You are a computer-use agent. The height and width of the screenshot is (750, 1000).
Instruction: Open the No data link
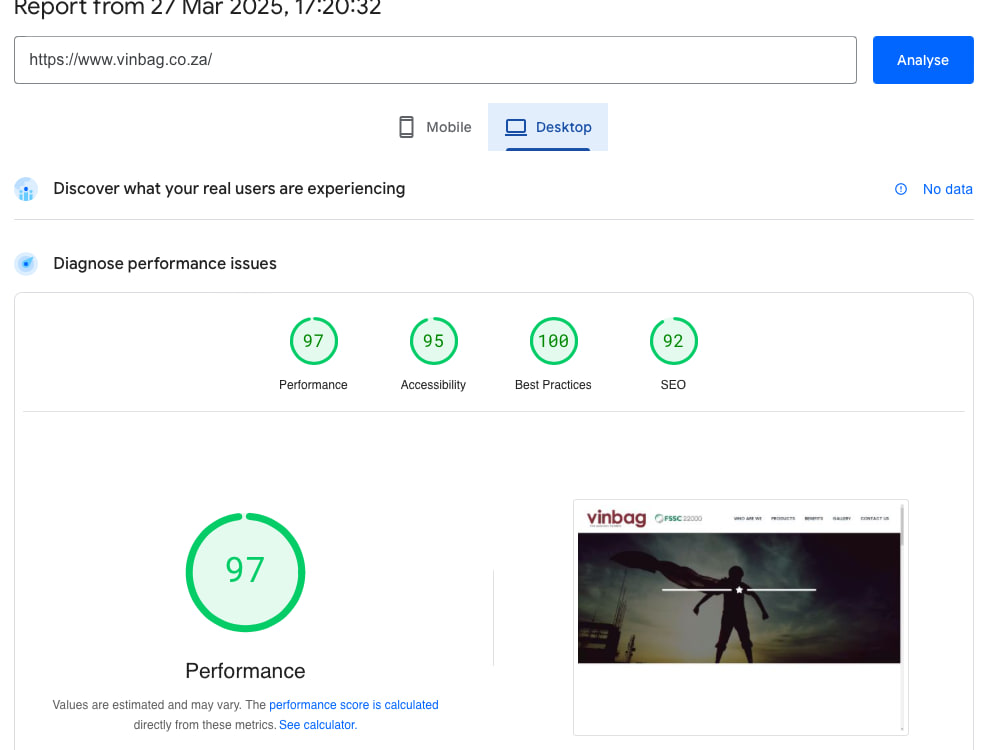947,189
